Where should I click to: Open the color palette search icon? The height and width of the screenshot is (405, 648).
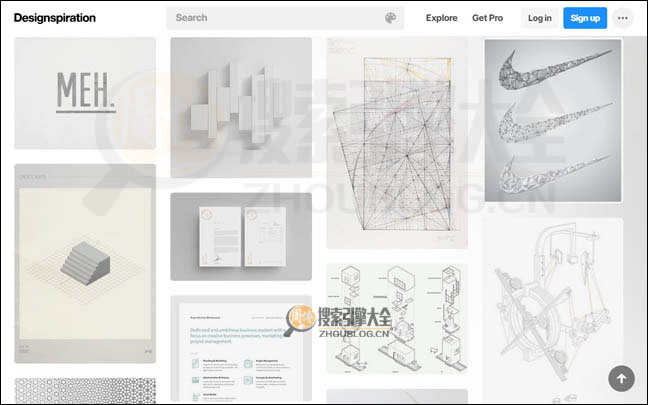(390, 18)
